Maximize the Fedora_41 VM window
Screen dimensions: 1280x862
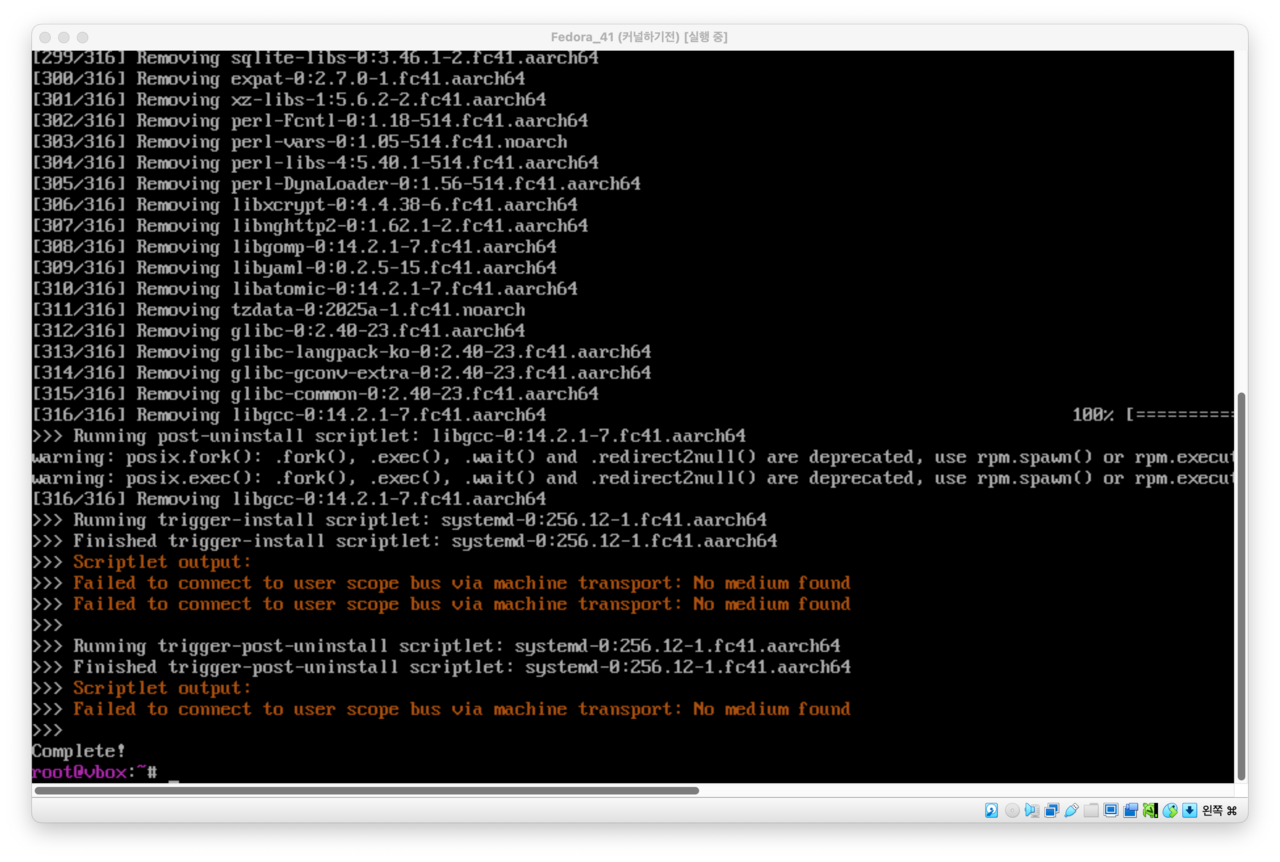pos(82,37)
